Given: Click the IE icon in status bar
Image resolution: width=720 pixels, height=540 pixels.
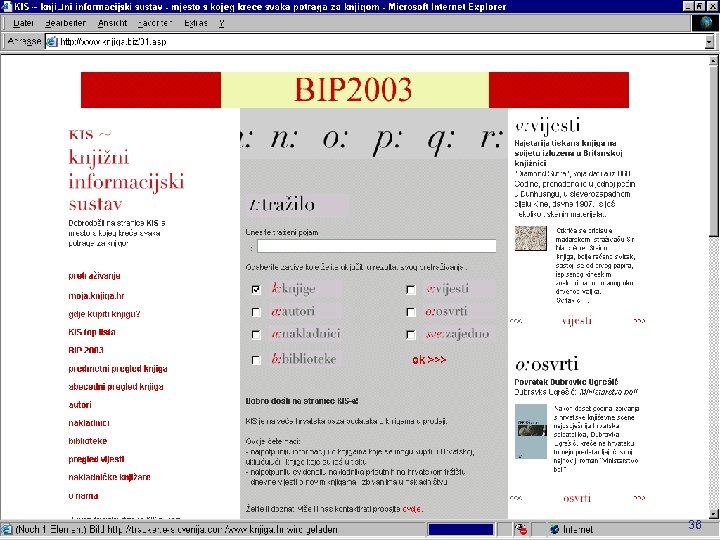Looking at the screenshot, I should (6, 529).
